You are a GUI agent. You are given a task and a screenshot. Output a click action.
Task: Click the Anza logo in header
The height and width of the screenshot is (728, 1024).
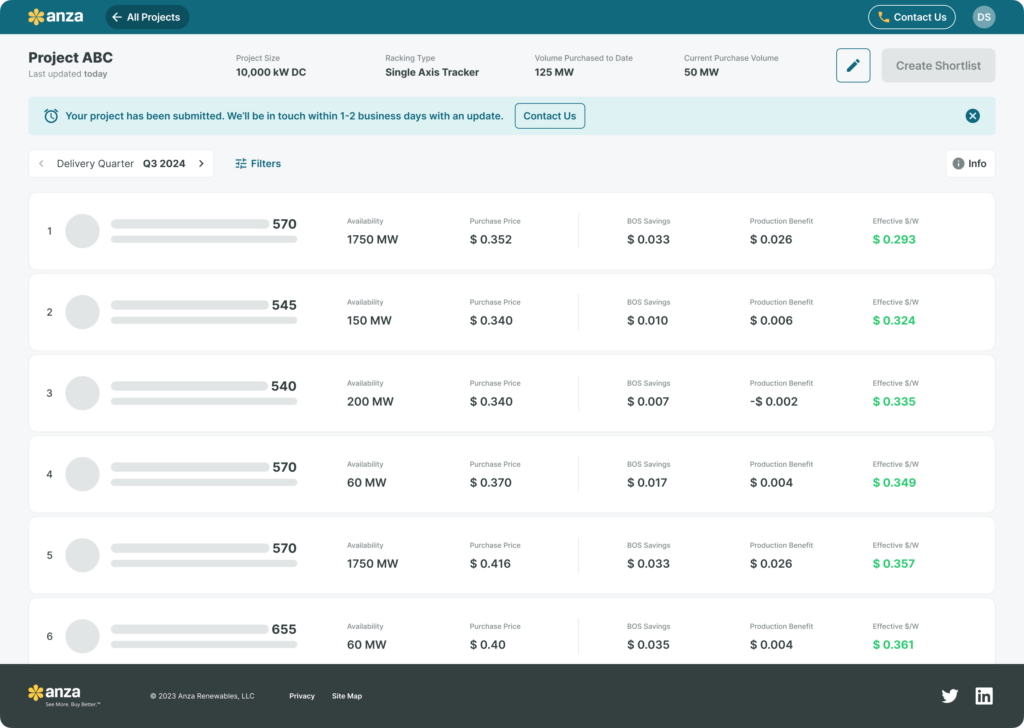[55, 17]
